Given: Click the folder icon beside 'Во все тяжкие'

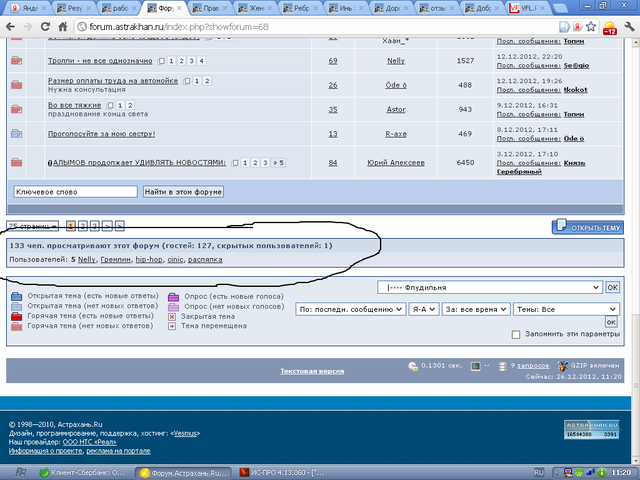Looking at the screenshot, I should point(16,109).
